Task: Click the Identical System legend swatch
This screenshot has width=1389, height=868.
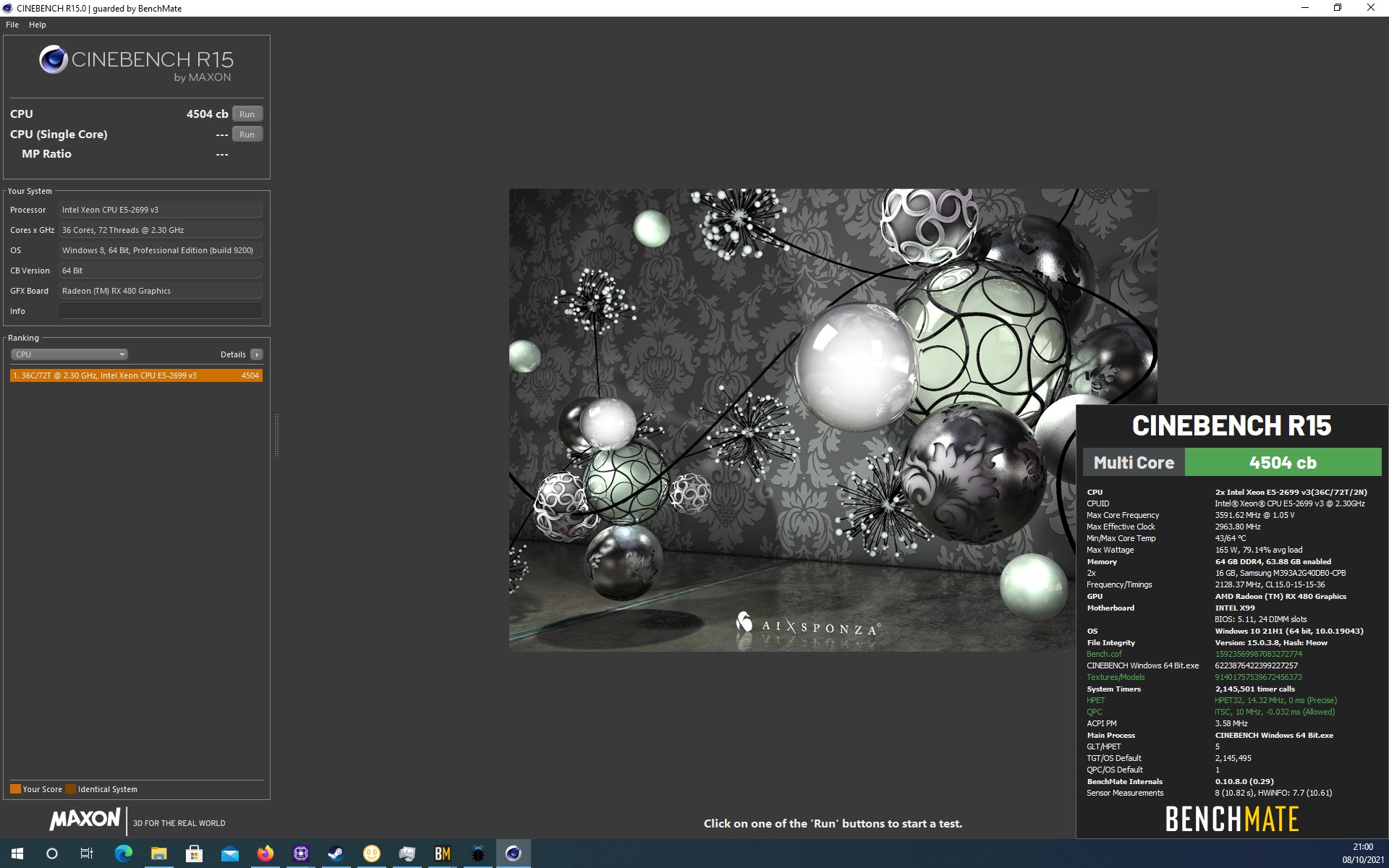Action: click(70, 789)
